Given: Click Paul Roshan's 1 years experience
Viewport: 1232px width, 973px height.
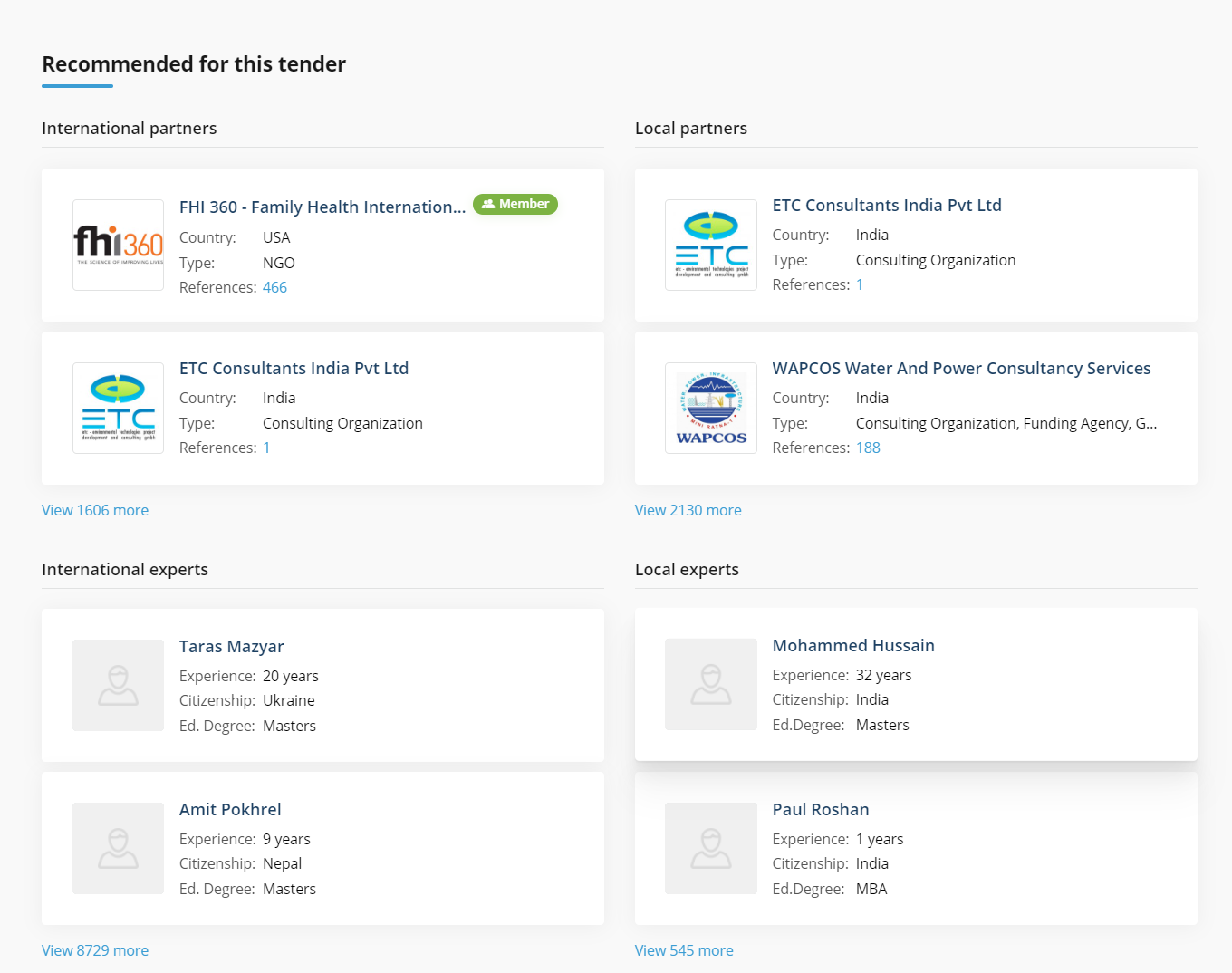Looking at the screenshot, I should pos(880,839).
